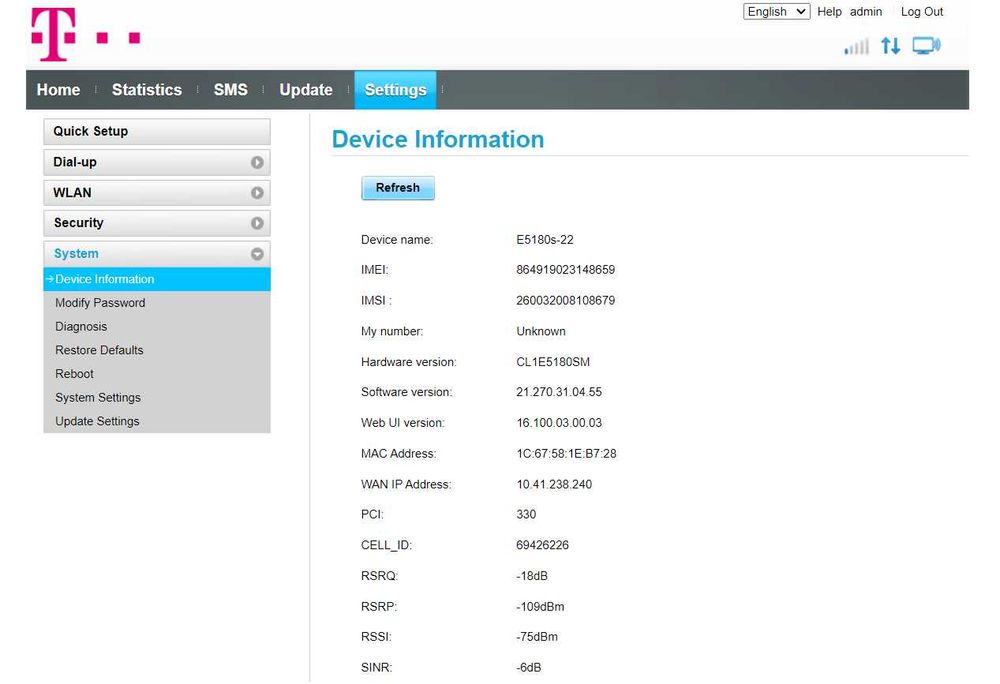Click CELL_ID value 69426226
This screenshot has width=1000, height=684.
[542, 545]
